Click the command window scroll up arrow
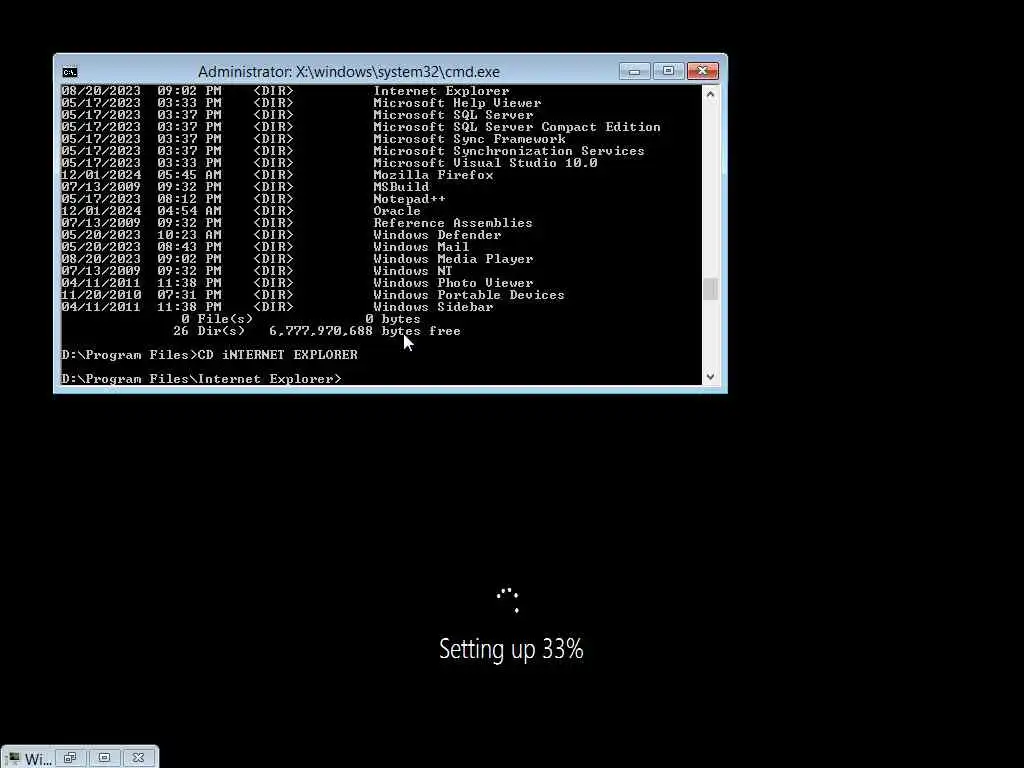The width and height of the screenshot is (1024, 768). tap(711, 94)
